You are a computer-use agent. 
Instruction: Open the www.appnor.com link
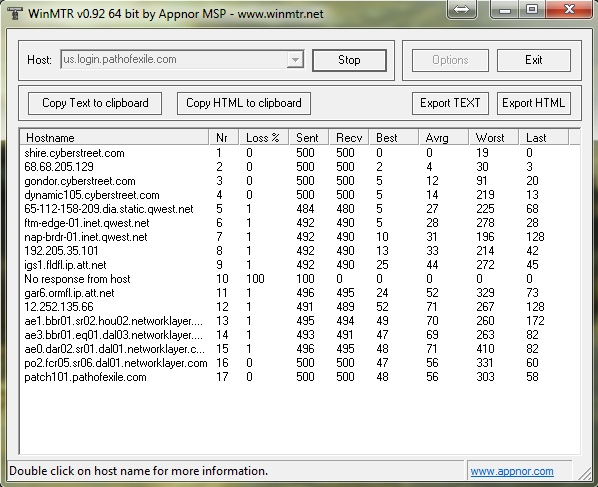tap(512, 471)
